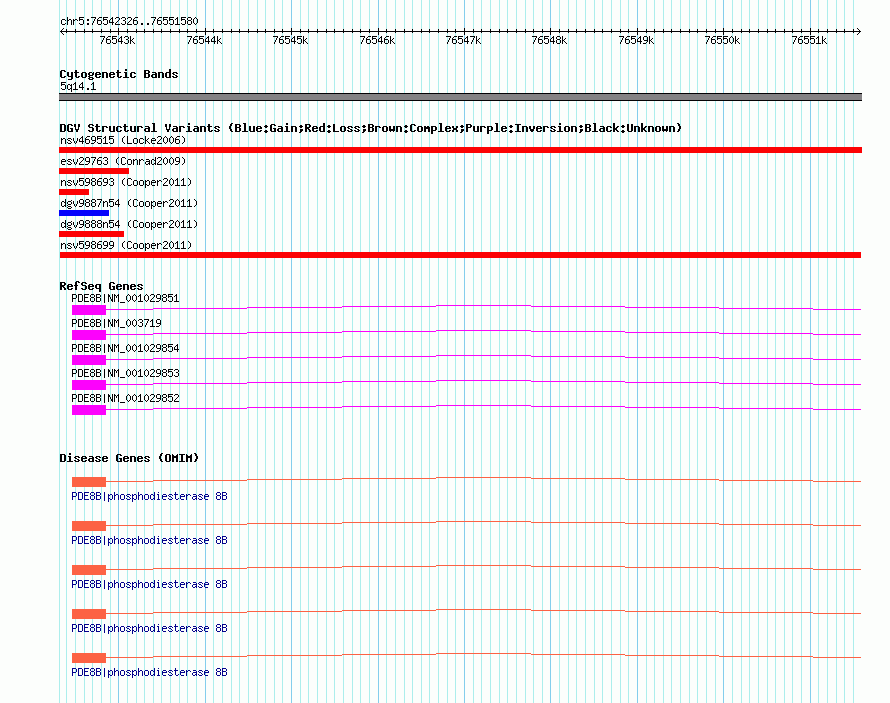This screenshot has width=890, height=703.
Task: Click the 76549k ruler tick label
Action: 636,40
